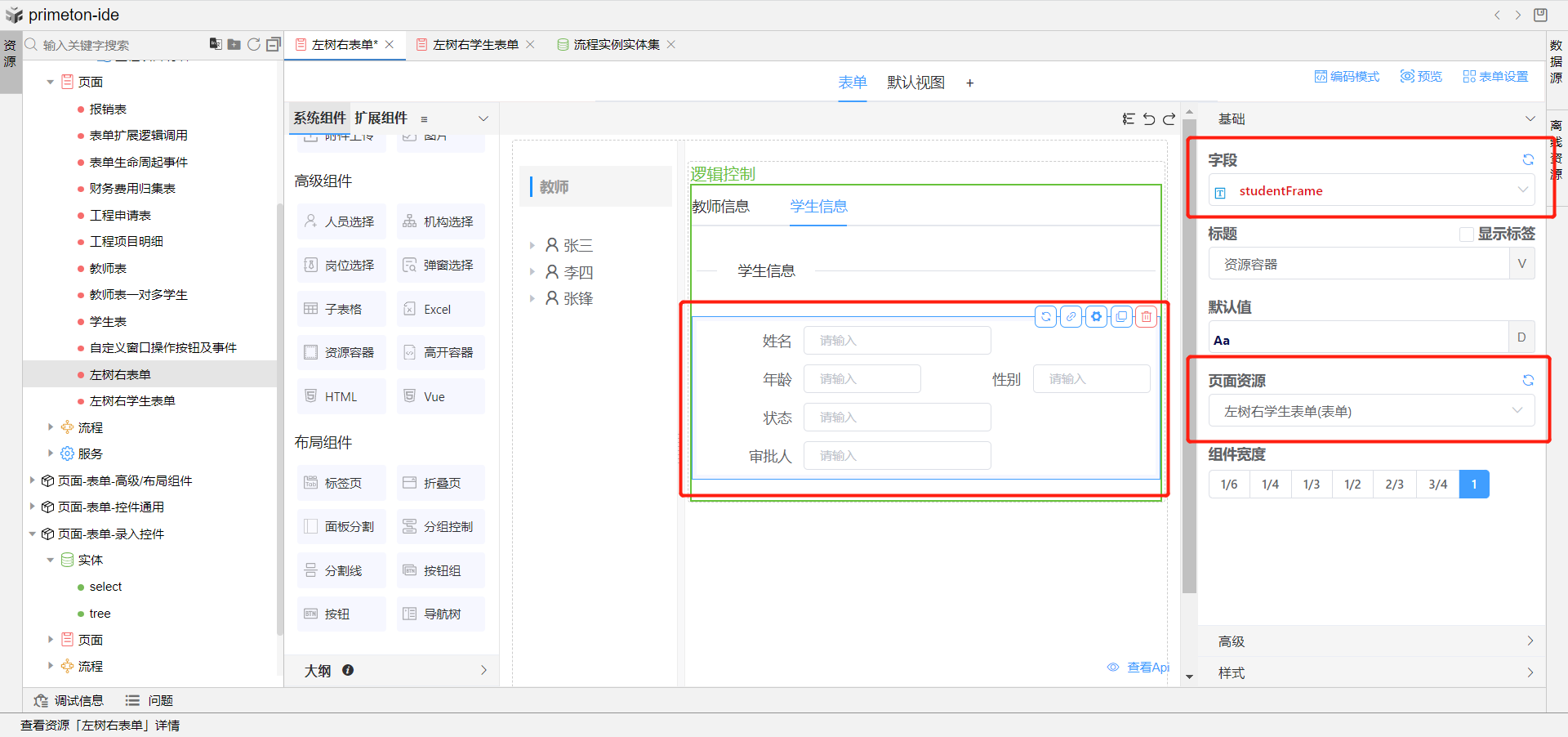The width and height of the screenshot is (1568, 737).
Task: Click the 姓名 input field
Action: [x=897, y=341]
